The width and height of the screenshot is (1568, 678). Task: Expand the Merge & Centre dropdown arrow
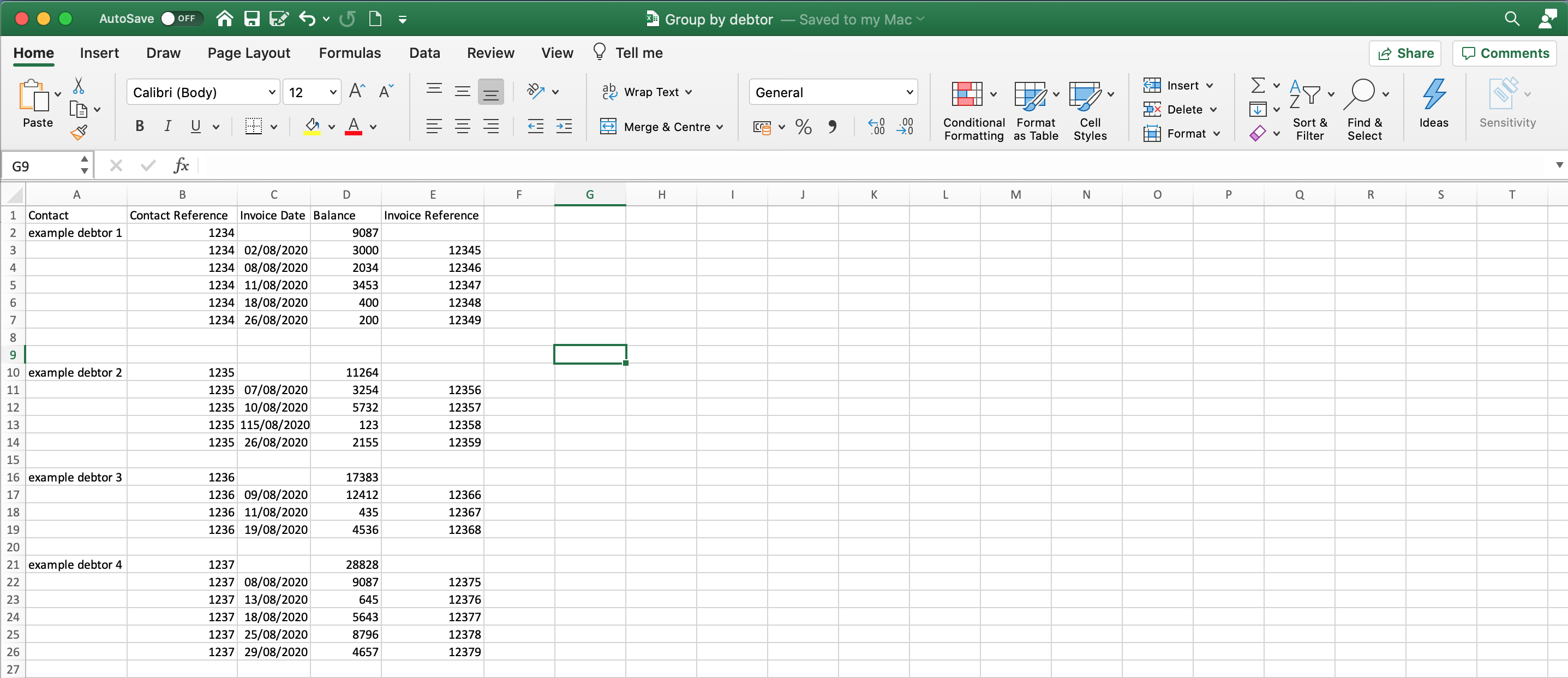(720, 127)
